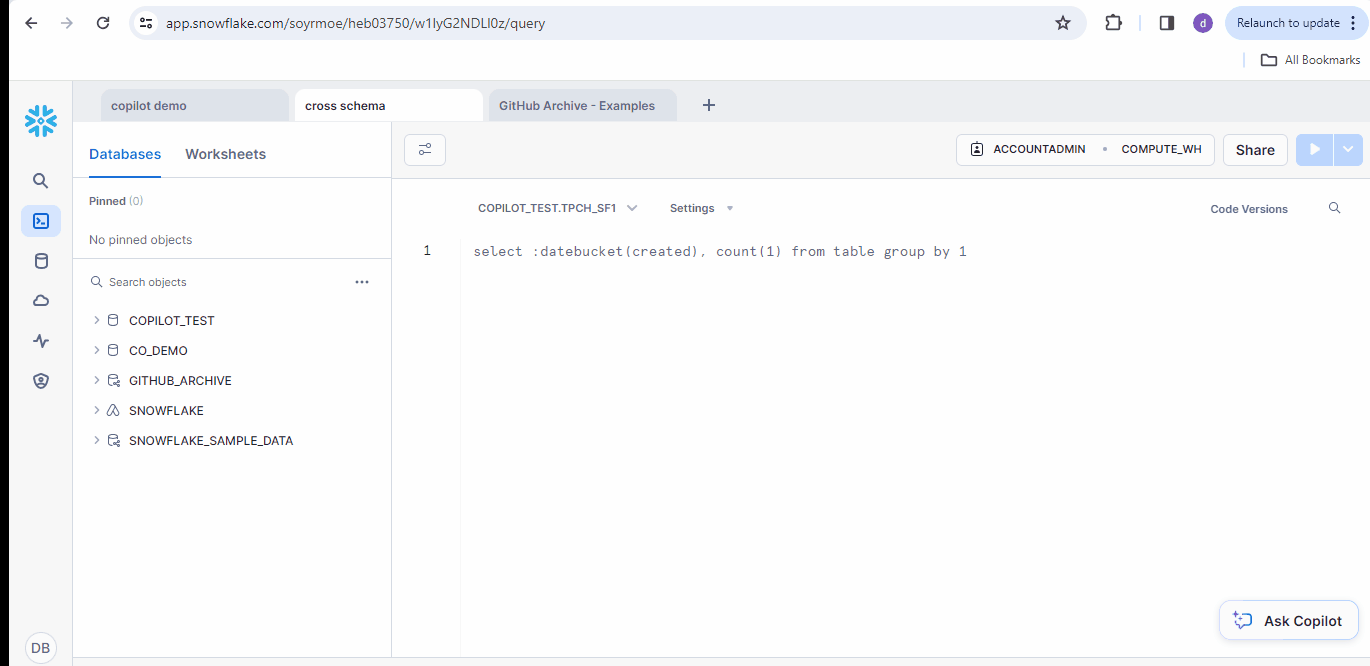Open the All Bookmarks folder
The width and height of the screenshot is (1370, 666).
click(1310, 60)
